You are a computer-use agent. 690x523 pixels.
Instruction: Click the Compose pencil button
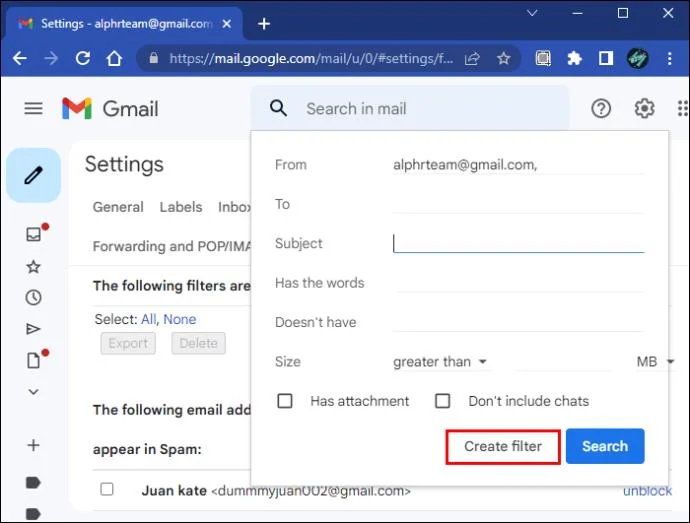pyautogui.click(x=33, y=175)
